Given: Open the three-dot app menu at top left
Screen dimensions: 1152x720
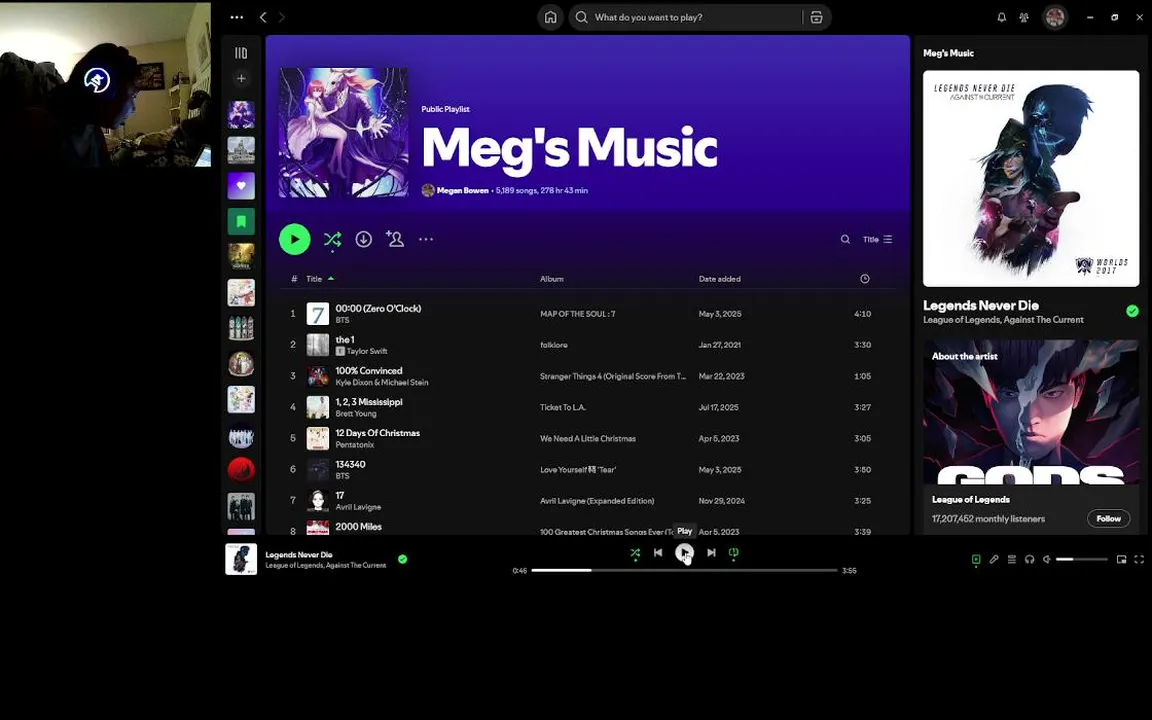Looking at the screenshot, I should coord(237,17).
